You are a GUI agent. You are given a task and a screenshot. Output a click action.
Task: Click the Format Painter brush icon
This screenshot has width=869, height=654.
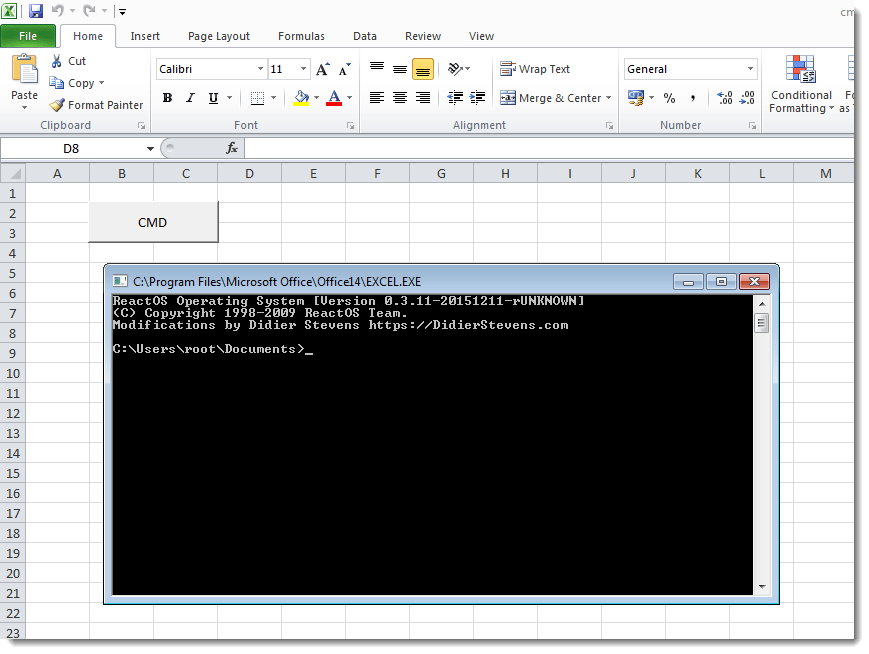pos(58,105)
